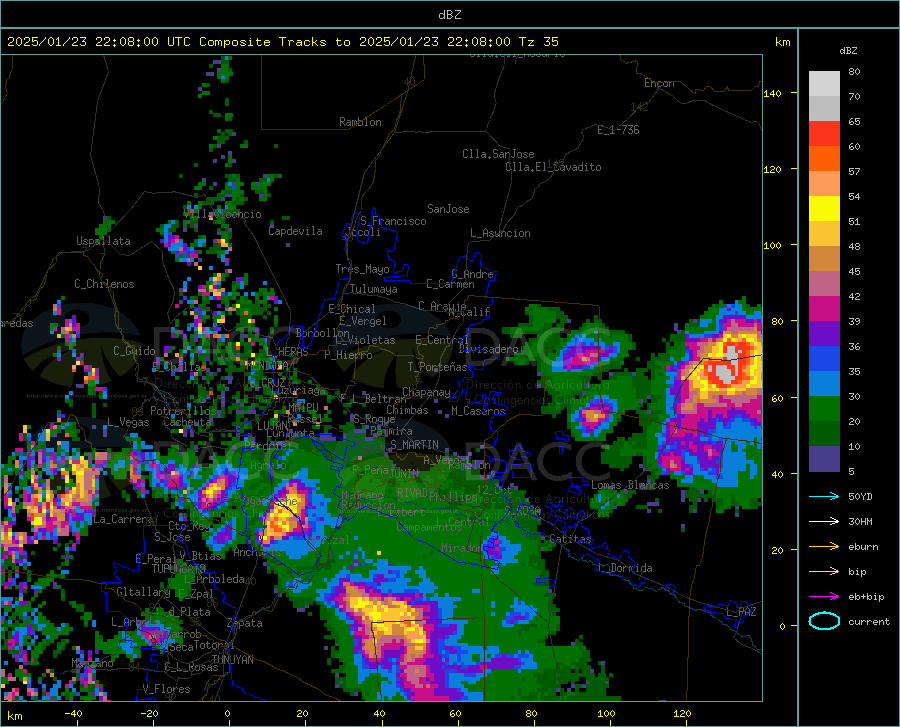The image size is (900, 727).
Task: Click the Ramblon place label on the map
Action: [360, 122]
